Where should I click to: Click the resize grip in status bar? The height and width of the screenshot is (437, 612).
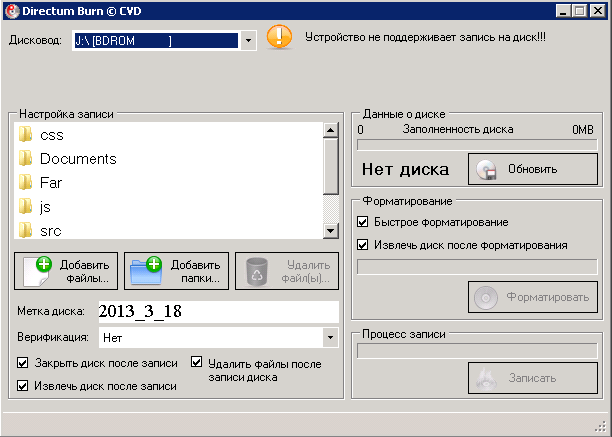(600, 426)
